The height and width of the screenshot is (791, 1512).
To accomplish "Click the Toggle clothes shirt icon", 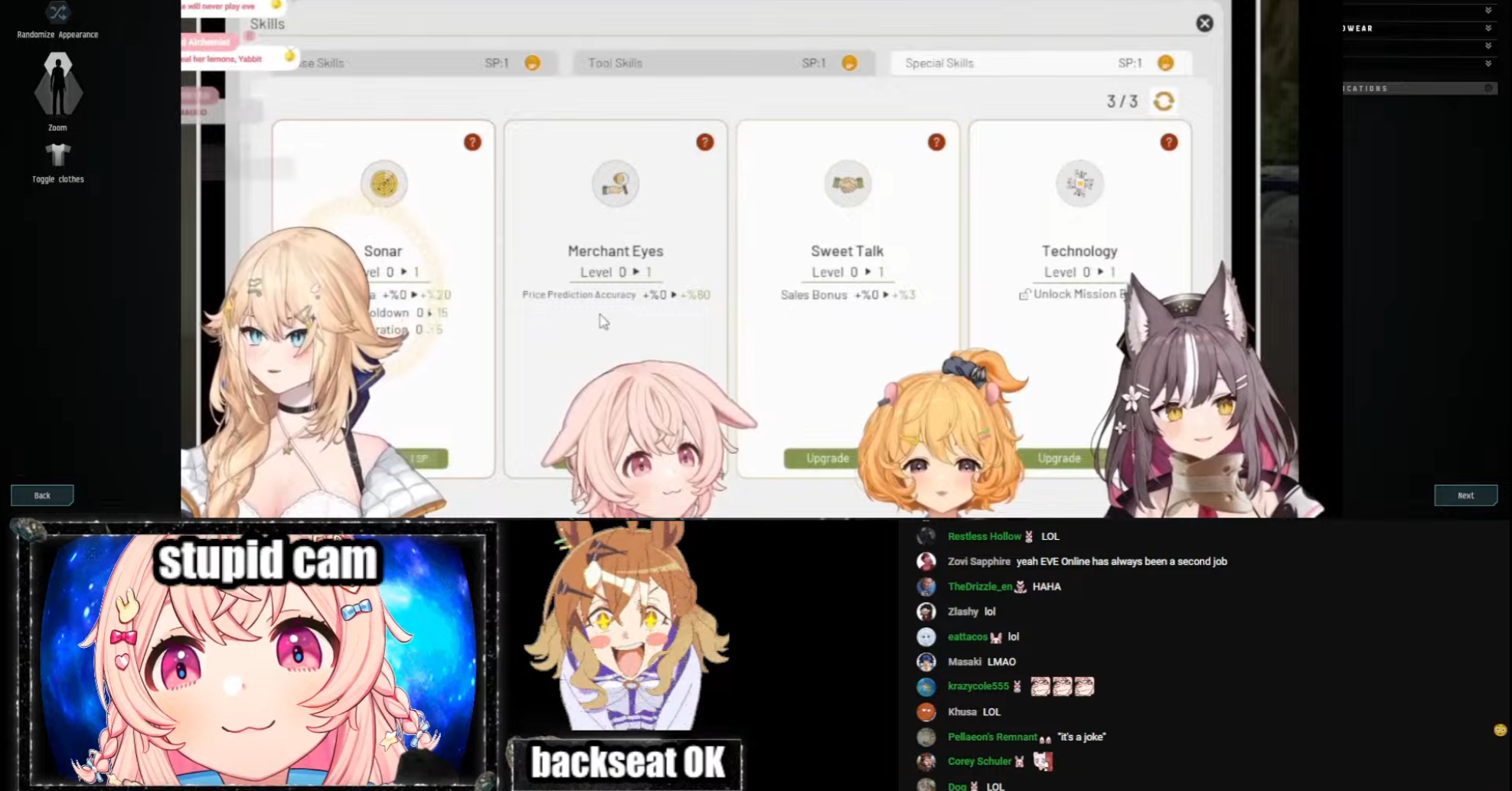I will 58,155.
